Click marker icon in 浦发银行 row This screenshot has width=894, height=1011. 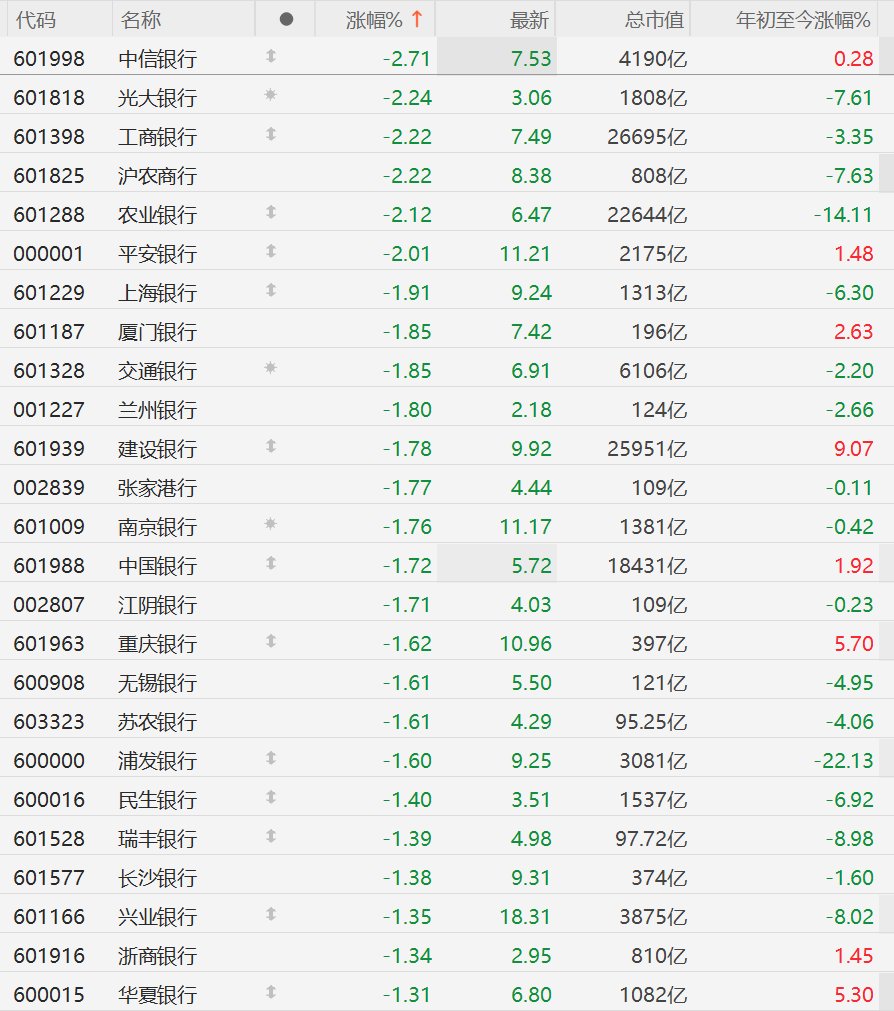click(271, 758)
